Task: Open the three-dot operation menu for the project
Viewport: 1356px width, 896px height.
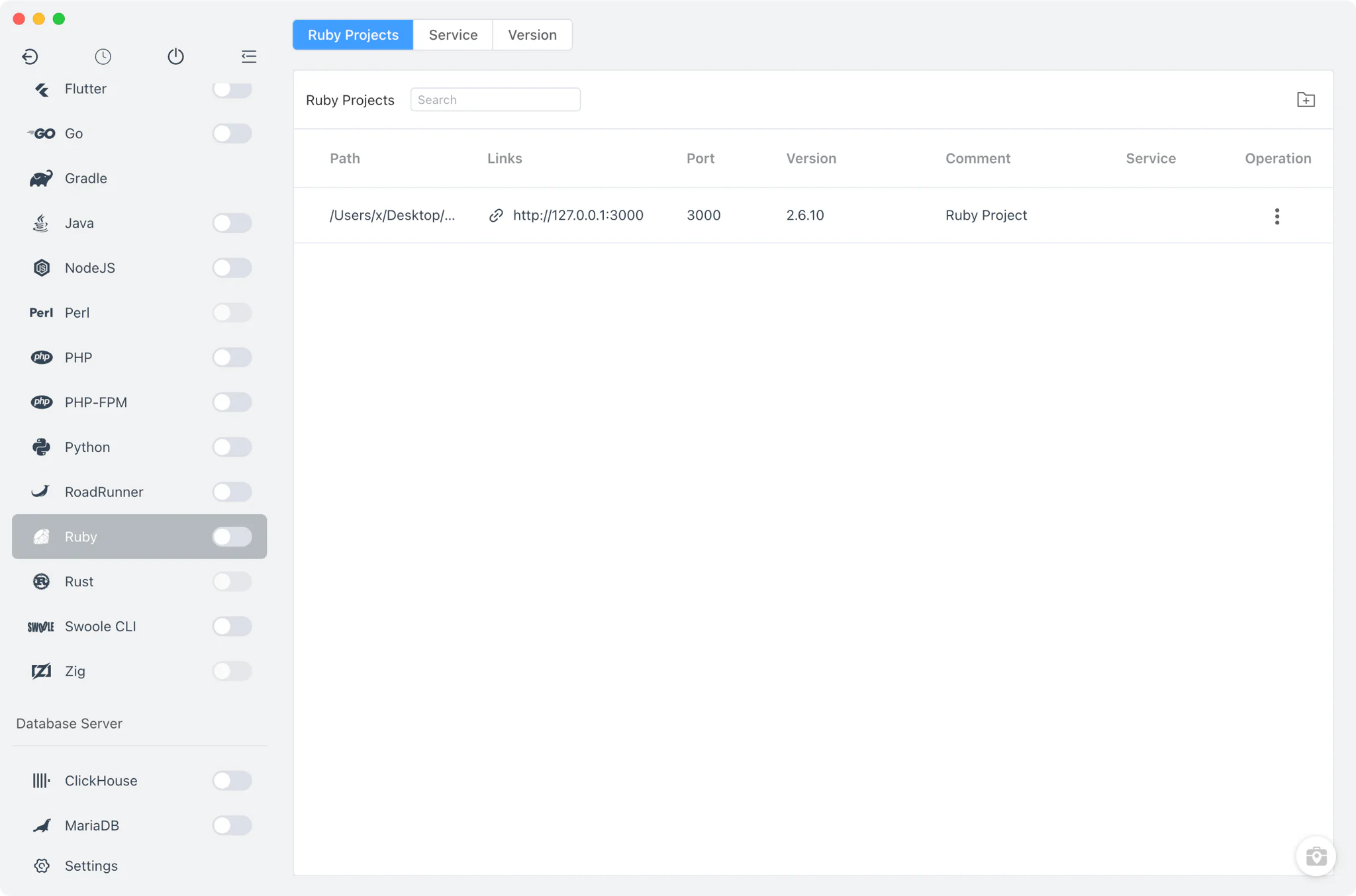Action: point(1277,216)
